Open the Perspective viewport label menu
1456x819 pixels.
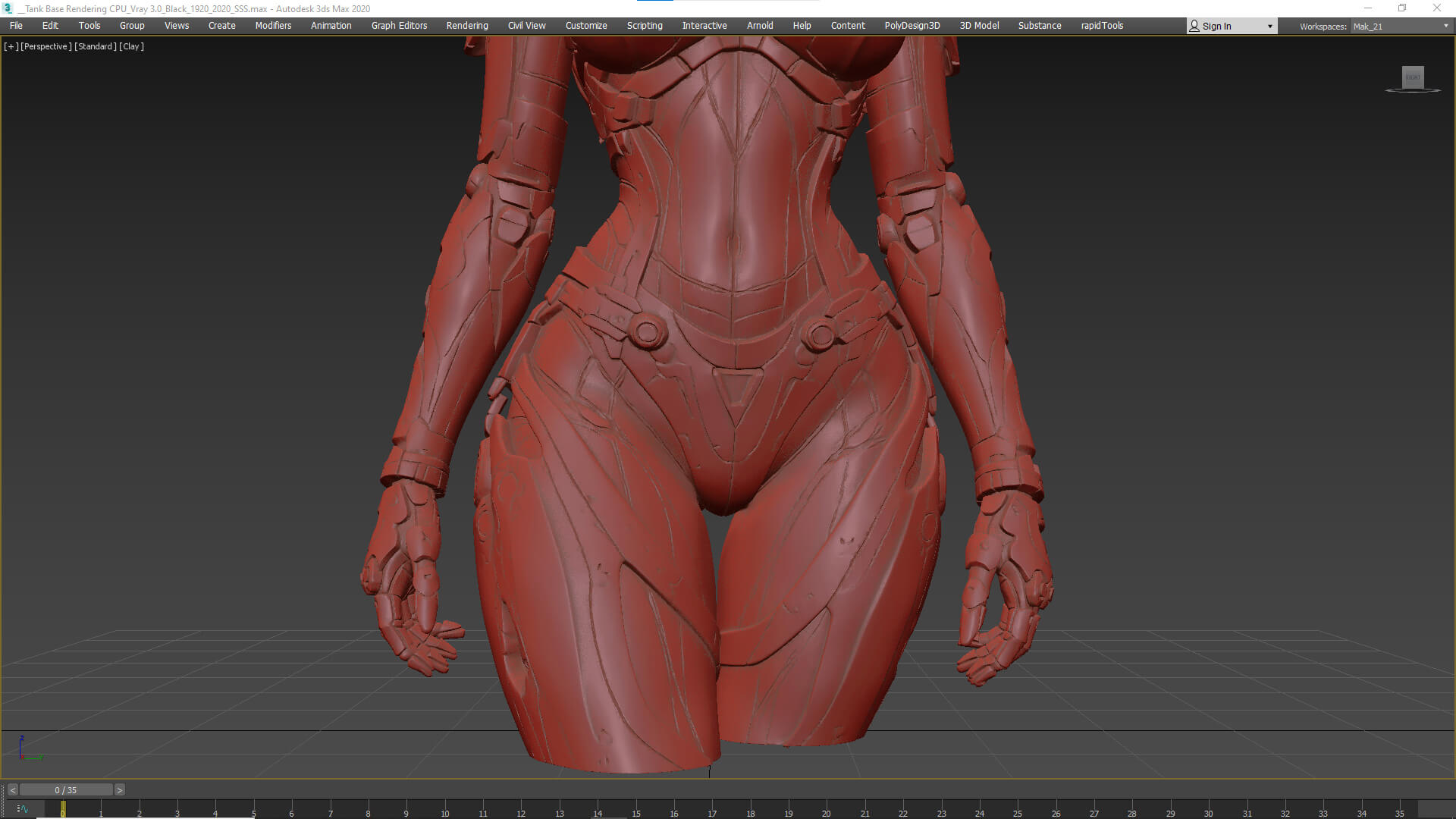coord(46,47)
